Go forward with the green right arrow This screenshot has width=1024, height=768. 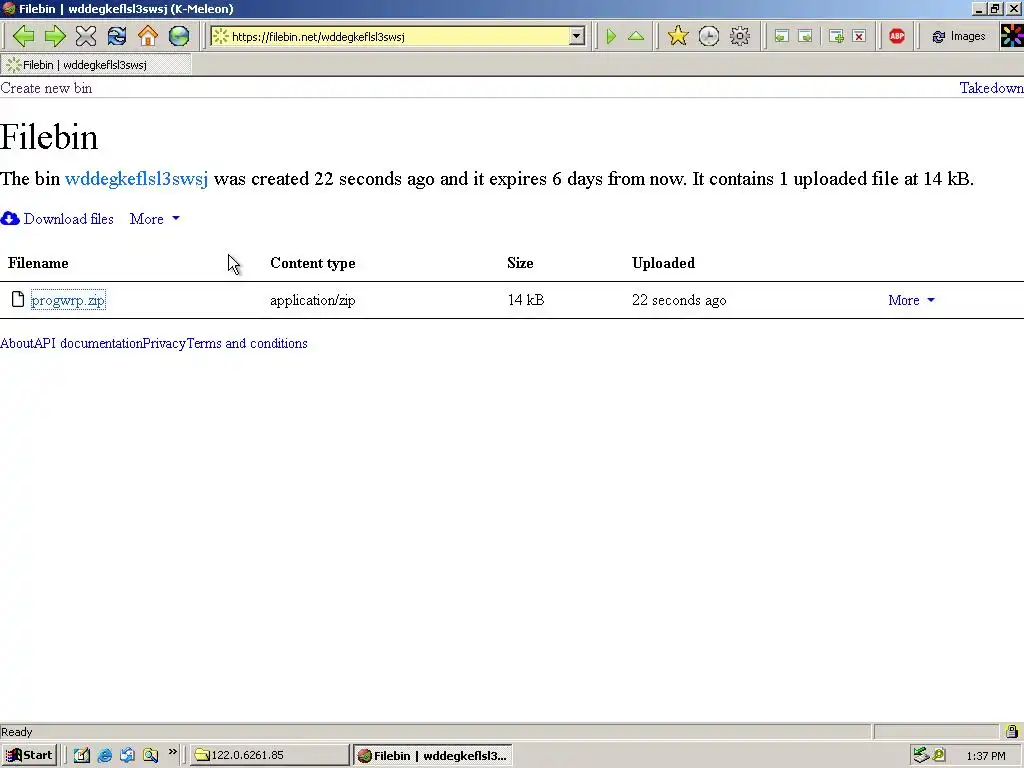pyautogui.click(x=55, y=36)
